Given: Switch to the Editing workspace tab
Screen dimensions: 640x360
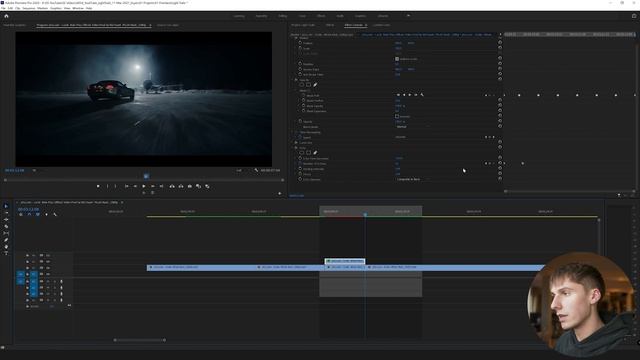Looking at the screenshot, I should click(283, 16).
